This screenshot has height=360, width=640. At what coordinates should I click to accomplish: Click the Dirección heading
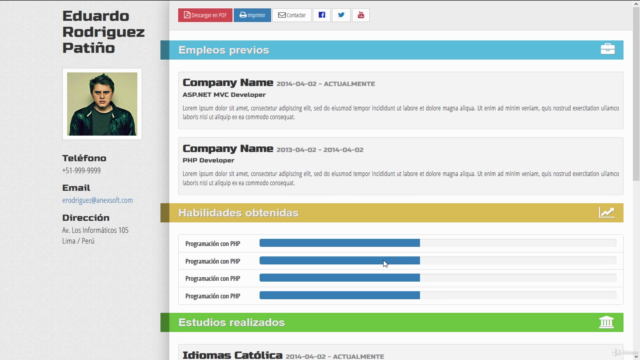click(x=86, y=218)
